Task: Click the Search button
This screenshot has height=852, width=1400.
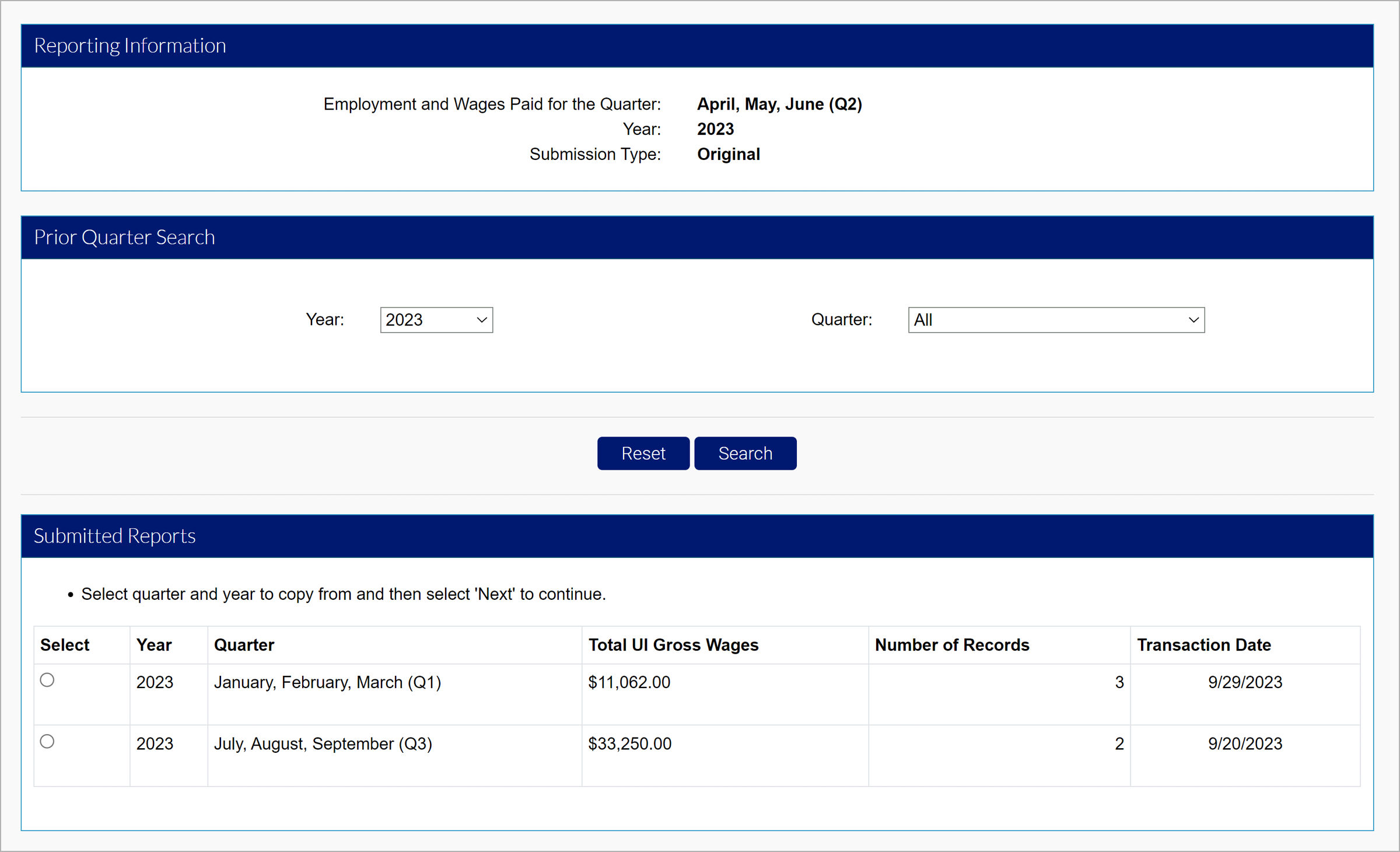Action: [745, 453]
